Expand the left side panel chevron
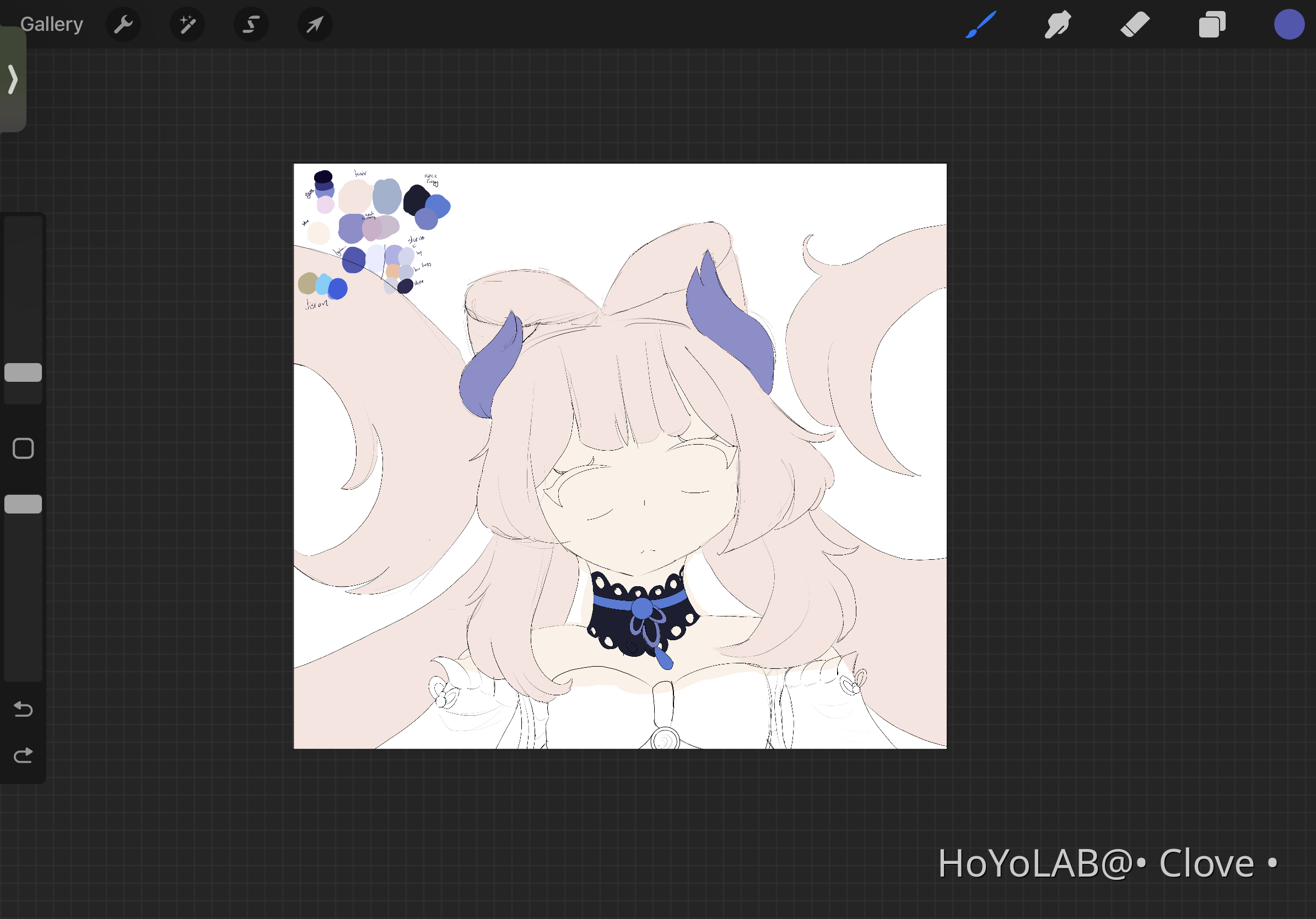Viewport: 1316px width, 919px height. [x=13, y=80]
